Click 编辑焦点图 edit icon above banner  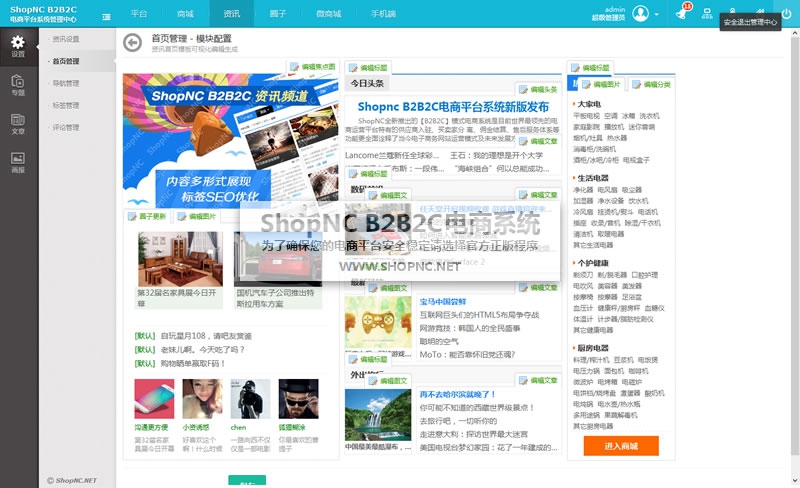point(313,66)
